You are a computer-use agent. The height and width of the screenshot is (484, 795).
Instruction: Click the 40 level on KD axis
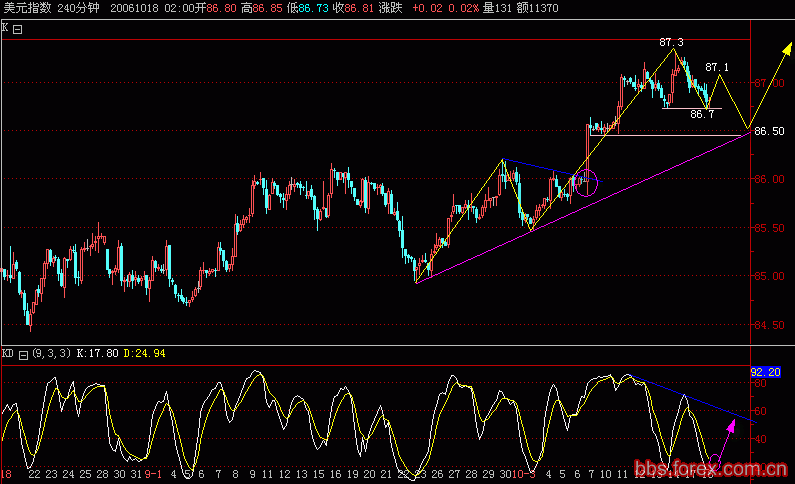coord(760,439)
